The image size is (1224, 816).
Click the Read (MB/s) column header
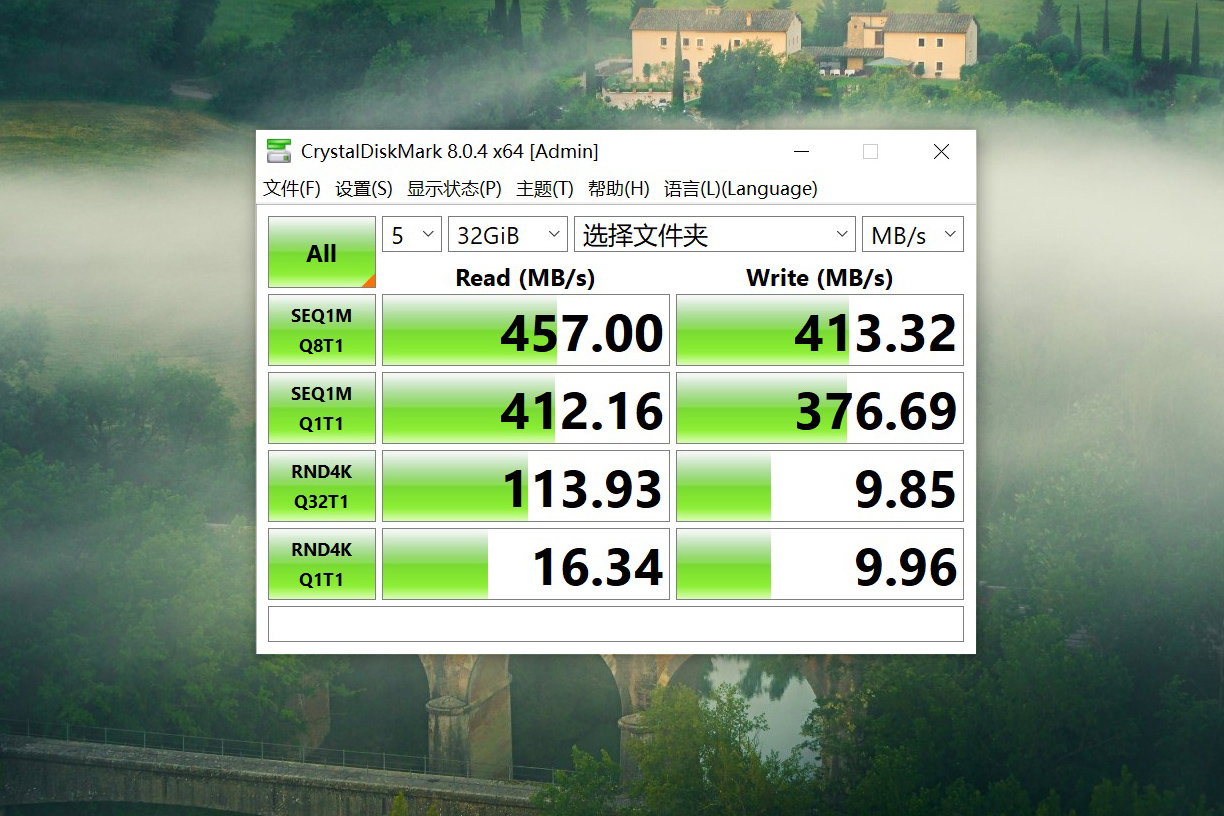coord(525,277)
